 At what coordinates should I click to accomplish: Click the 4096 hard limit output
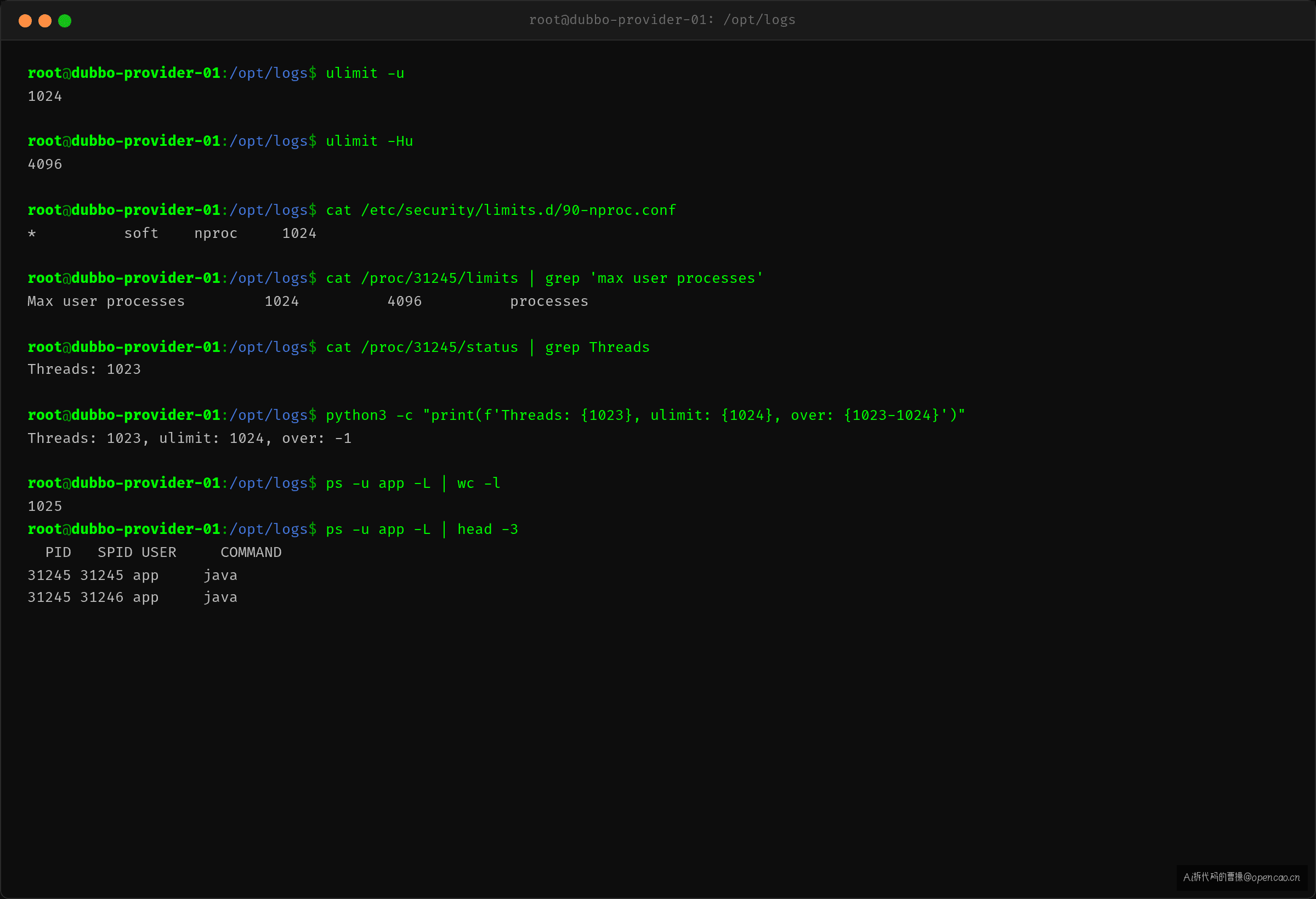click(45, 164)
